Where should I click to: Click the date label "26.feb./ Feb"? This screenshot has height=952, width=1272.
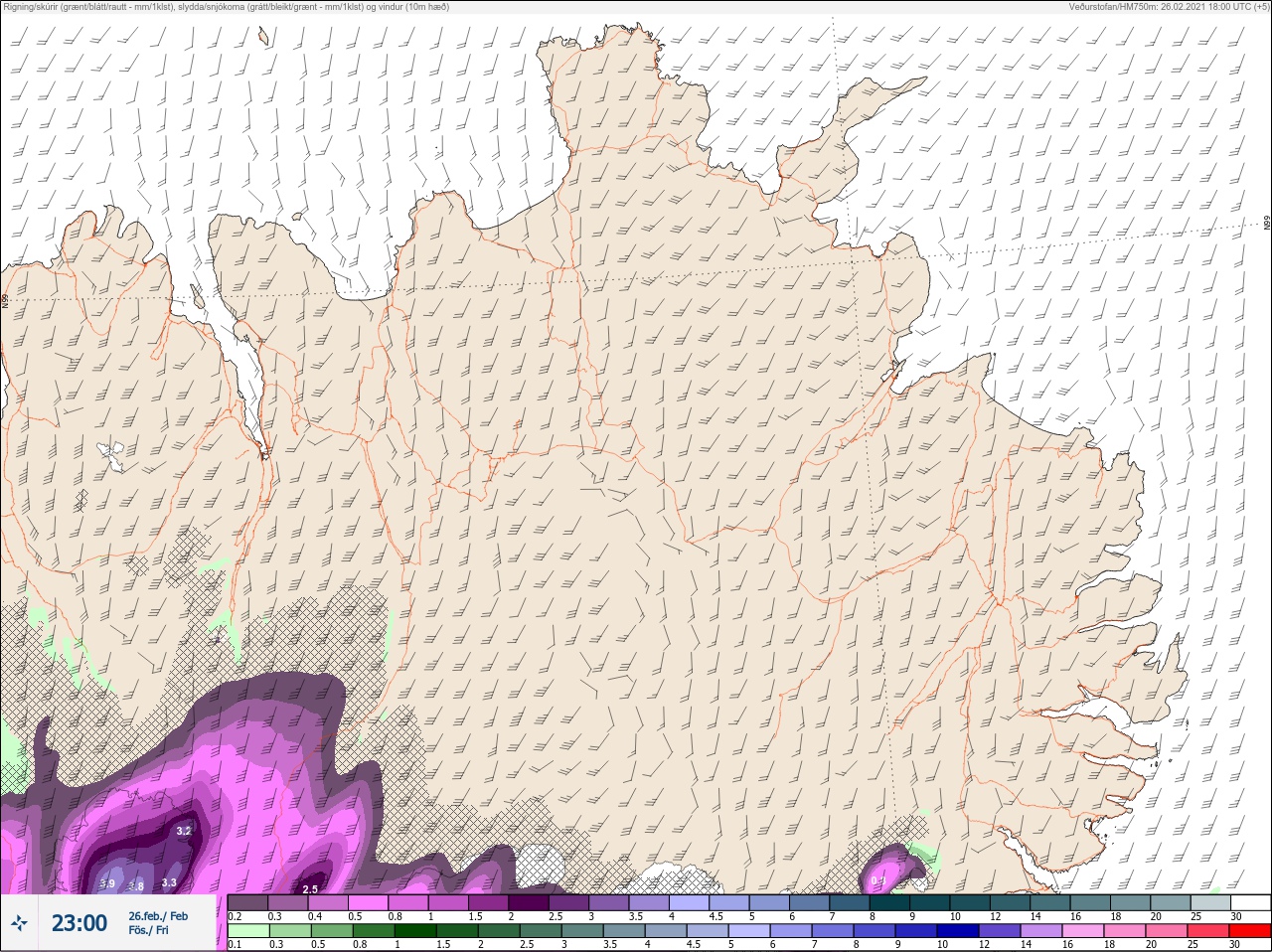click(x=158, y=916)
